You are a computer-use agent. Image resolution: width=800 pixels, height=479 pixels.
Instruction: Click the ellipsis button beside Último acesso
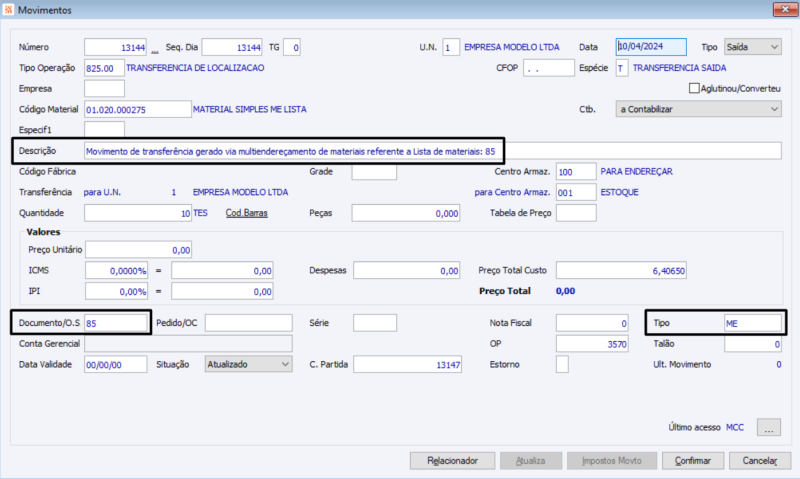(768, 427)
